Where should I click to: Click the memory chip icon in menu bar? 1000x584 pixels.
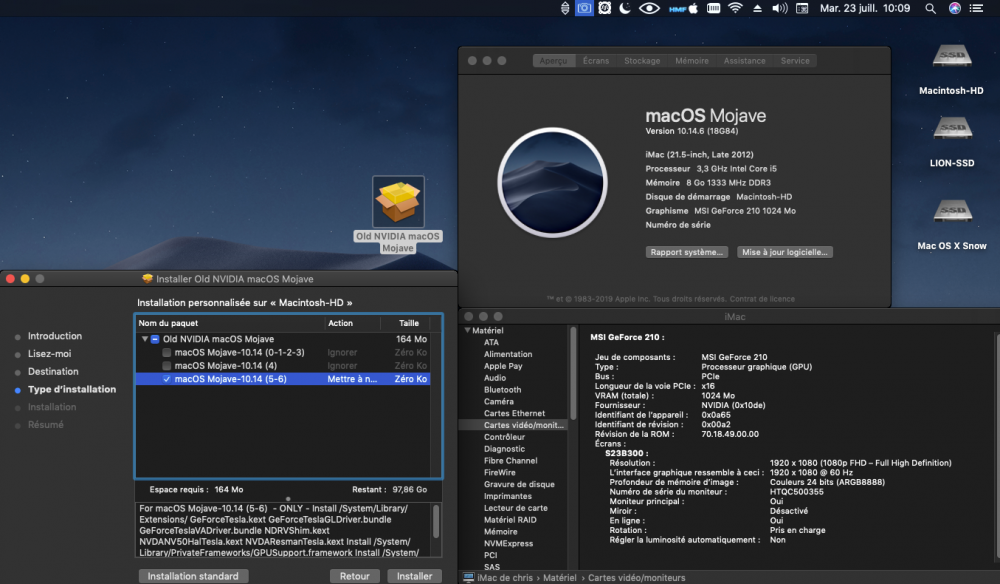point(714,8)
